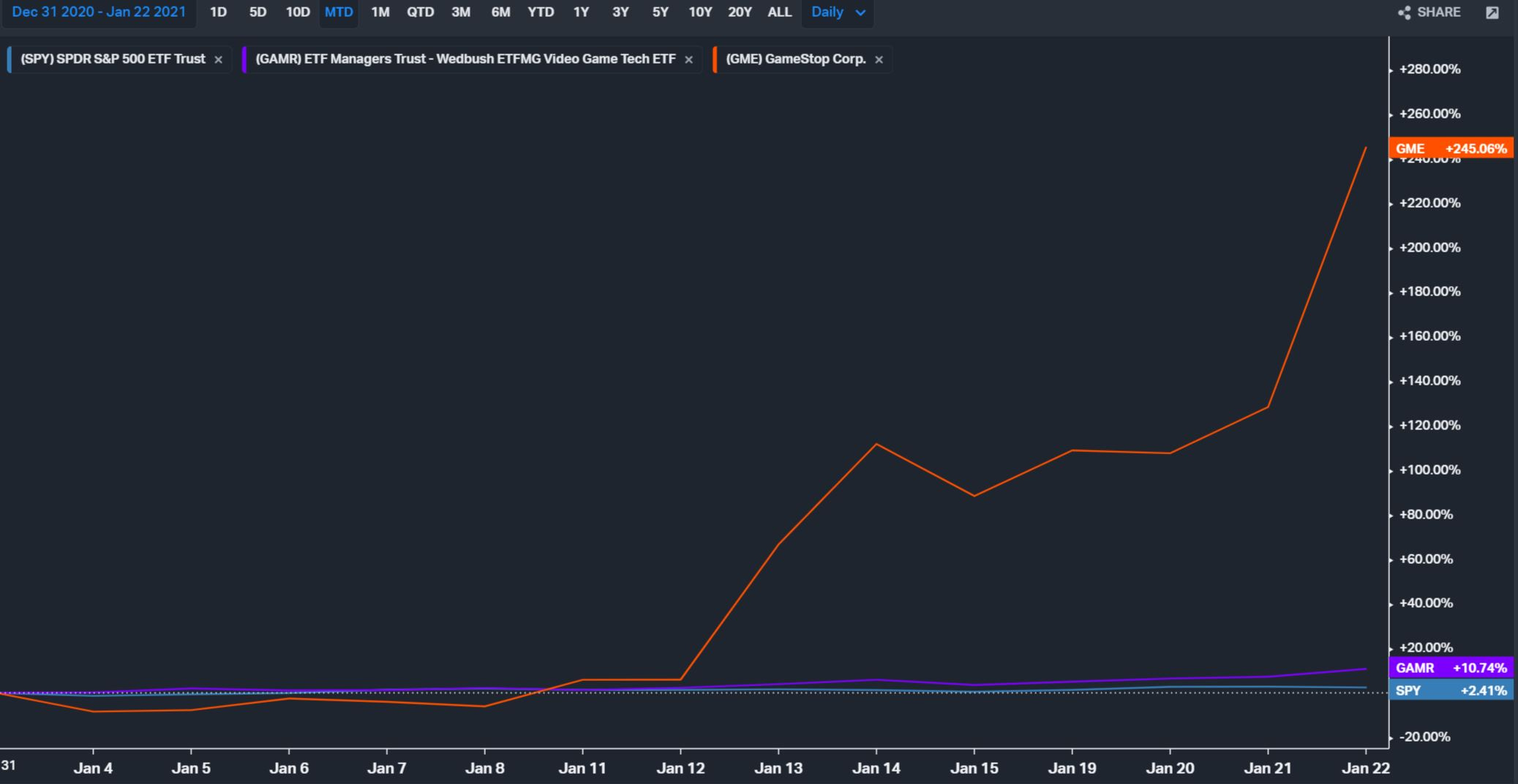
Task: Select the 5D time range
Action: 258,12
